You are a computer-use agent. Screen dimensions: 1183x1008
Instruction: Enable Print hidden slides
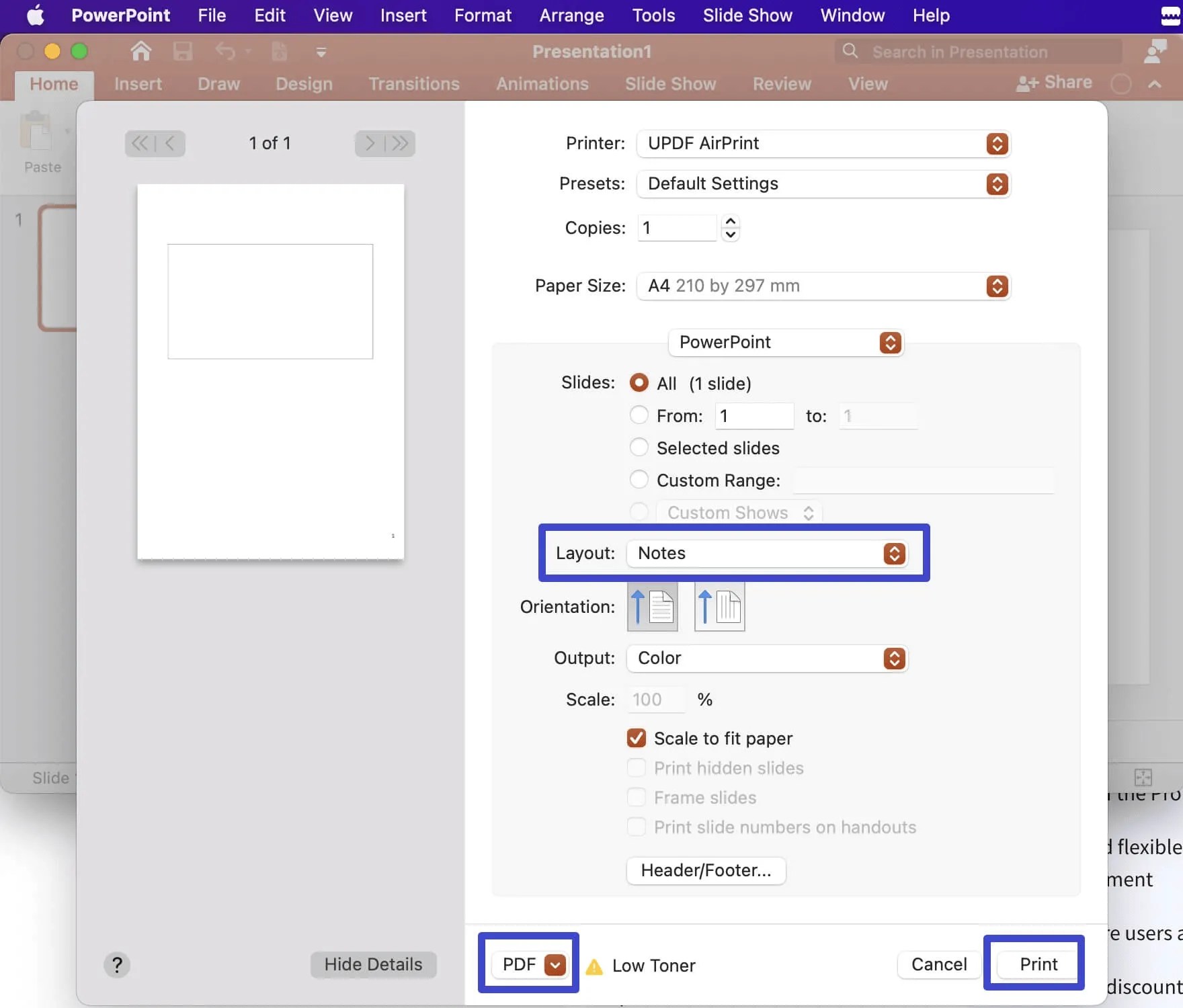point(636,767)
